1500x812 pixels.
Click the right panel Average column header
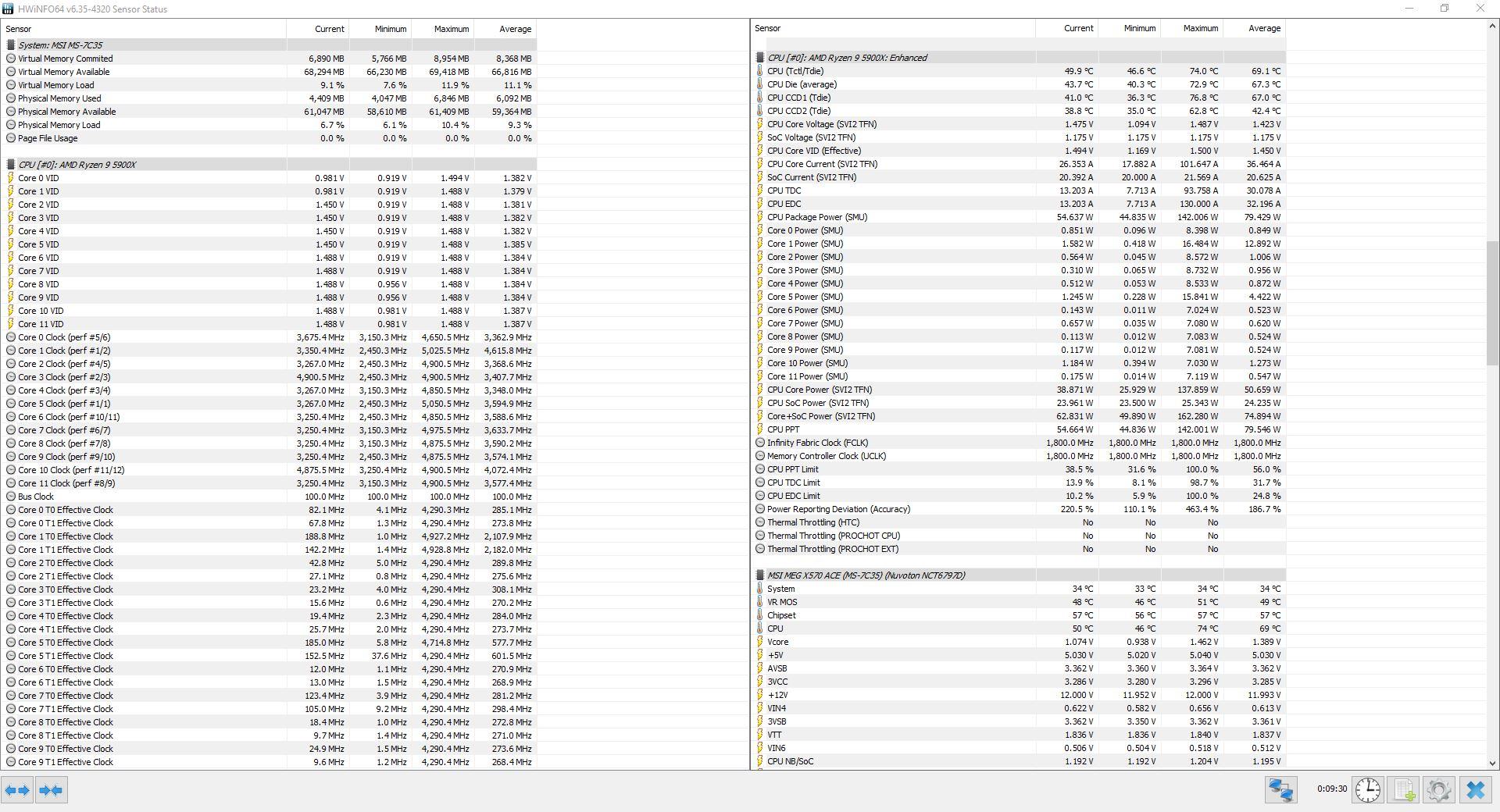[x=1254, y=28]
